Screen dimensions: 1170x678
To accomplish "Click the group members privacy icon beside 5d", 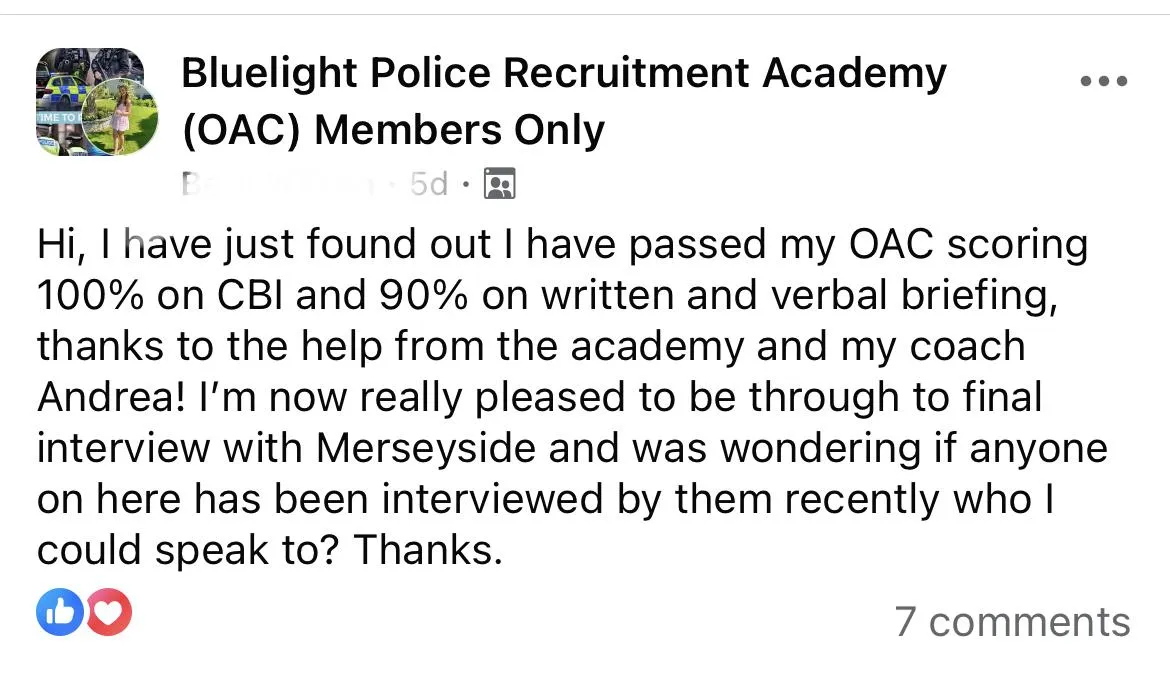I will pyautogui.click(x=499, y=183).
